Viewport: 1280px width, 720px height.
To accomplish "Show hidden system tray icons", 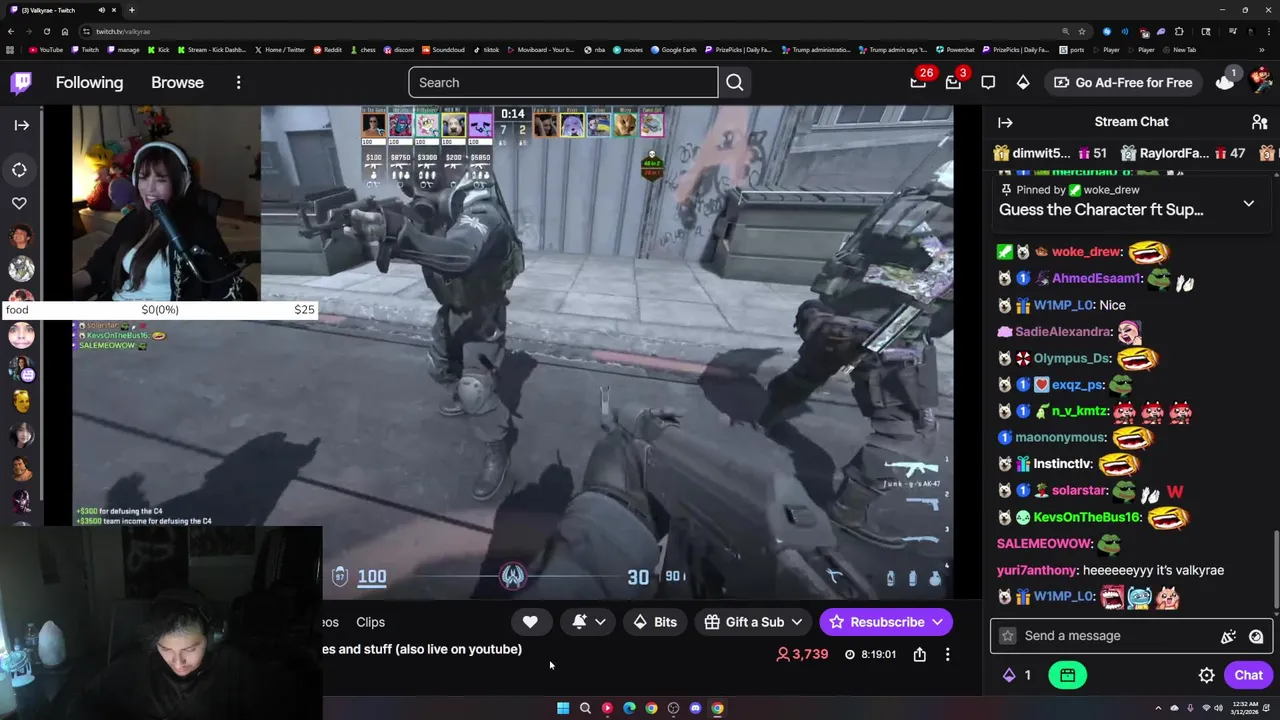I will click(1159, 708).
